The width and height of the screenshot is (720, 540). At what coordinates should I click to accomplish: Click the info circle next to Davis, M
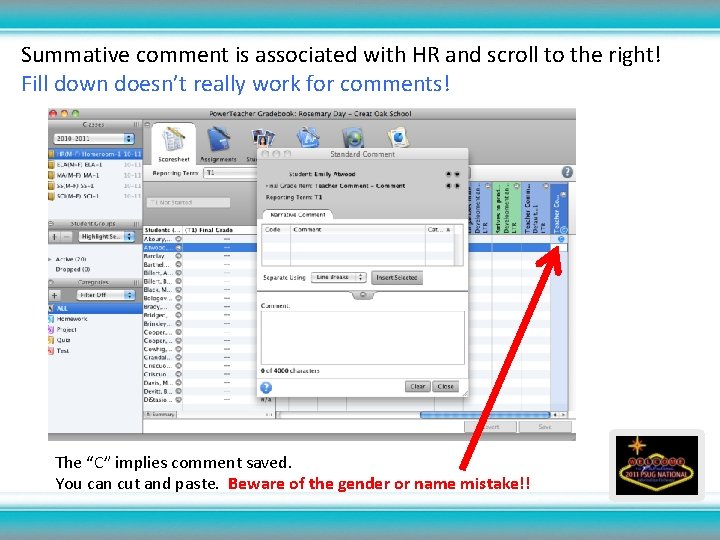(179, 383)
